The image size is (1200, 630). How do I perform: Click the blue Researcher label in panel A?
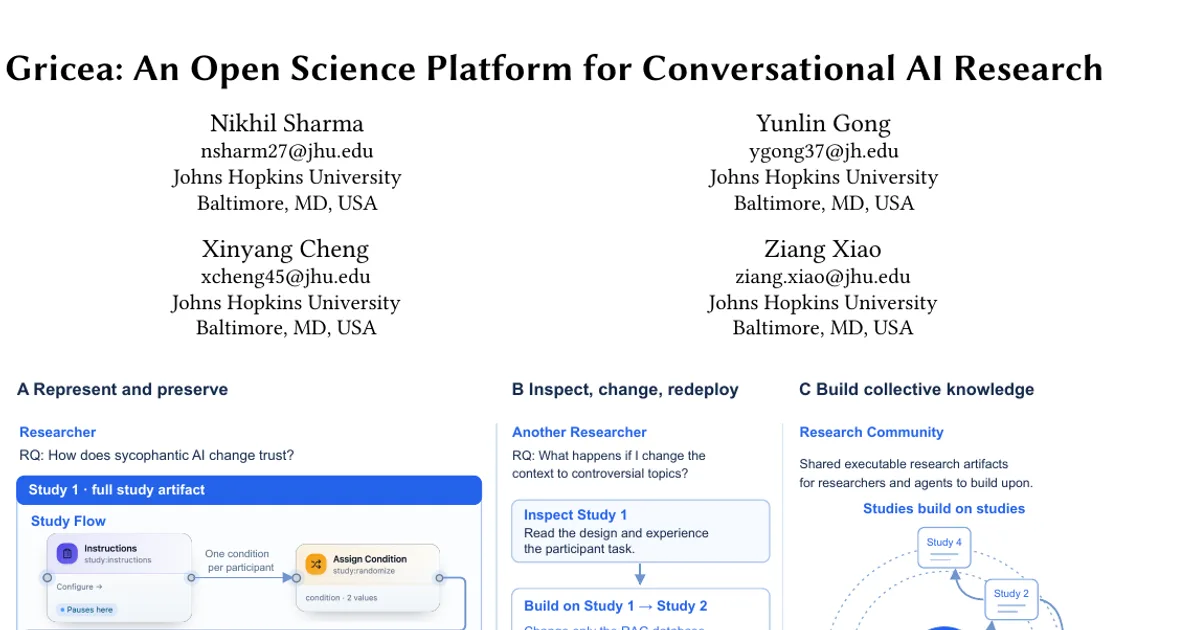pos(58,432)
